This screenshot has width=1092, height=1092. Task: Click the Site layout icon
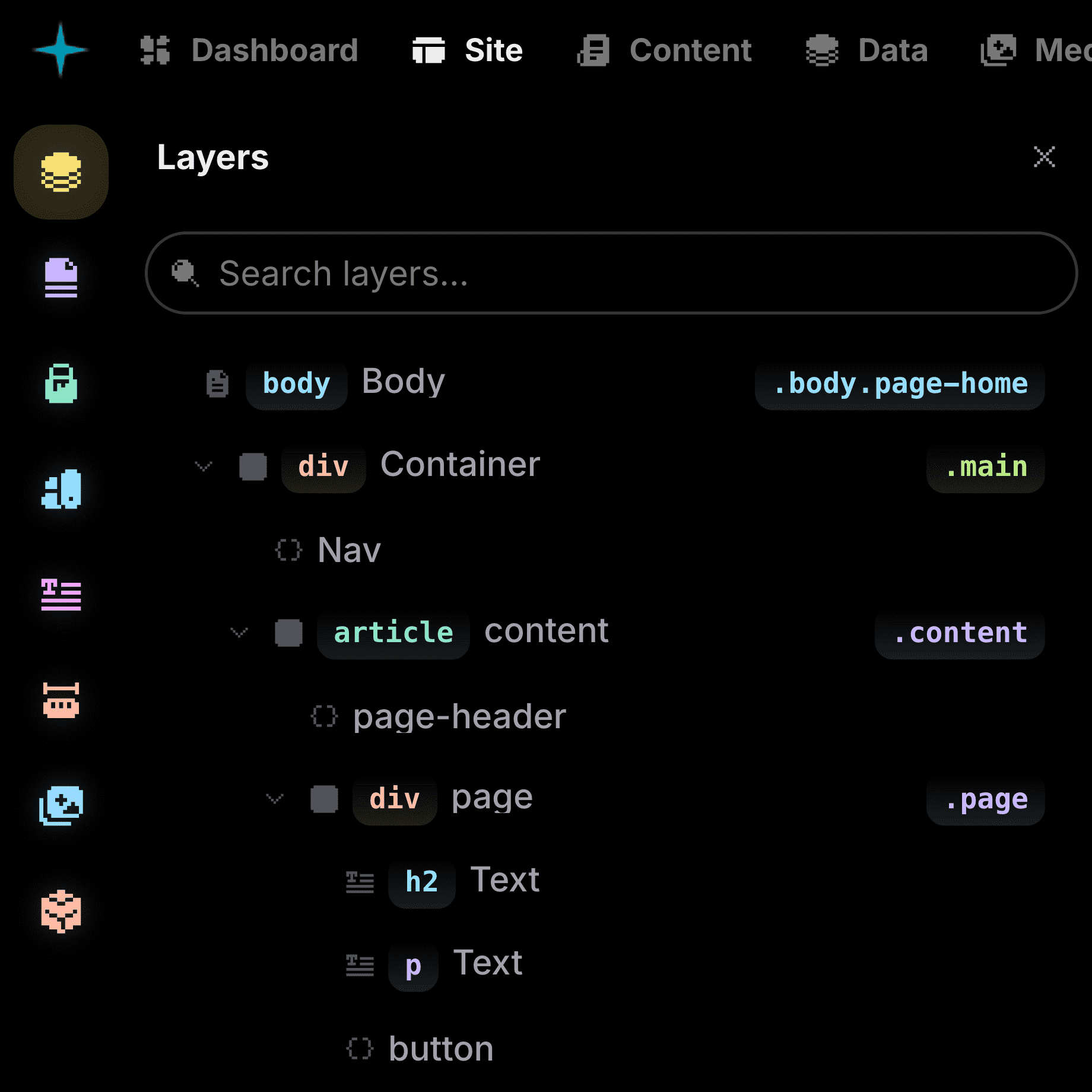click(x=428, y=50)
